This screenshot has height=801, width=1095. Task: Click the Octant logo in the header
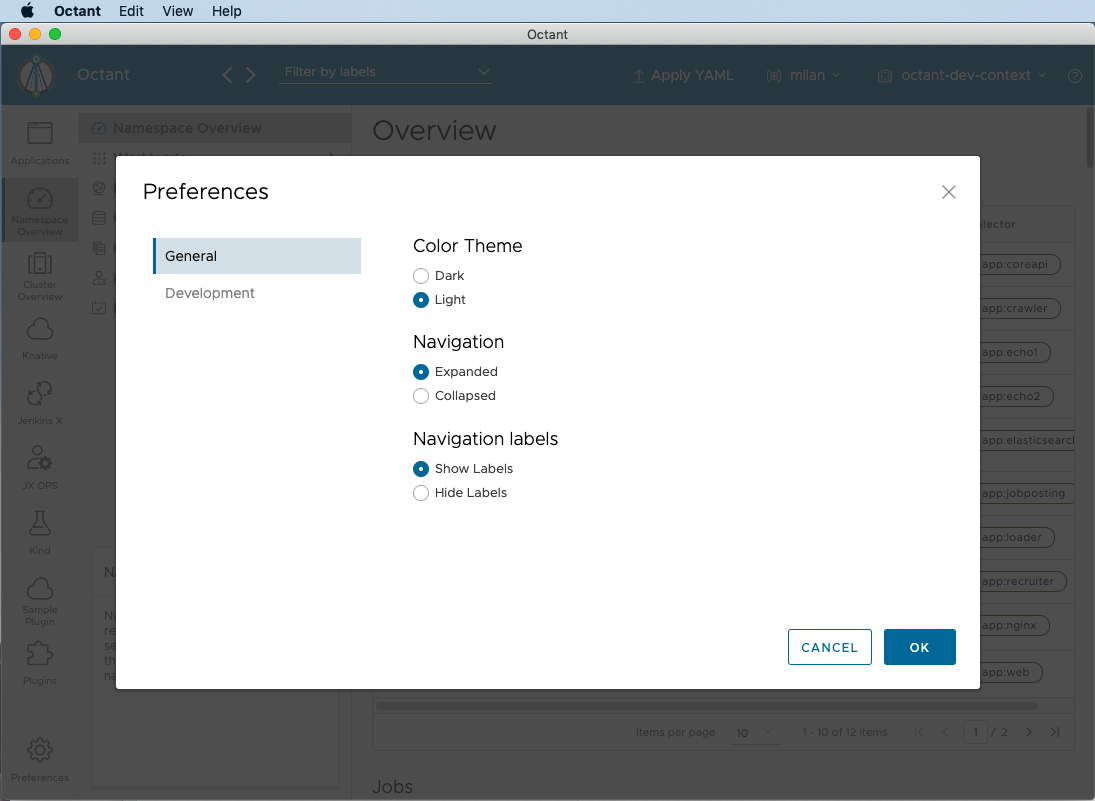tap(36, 75)
